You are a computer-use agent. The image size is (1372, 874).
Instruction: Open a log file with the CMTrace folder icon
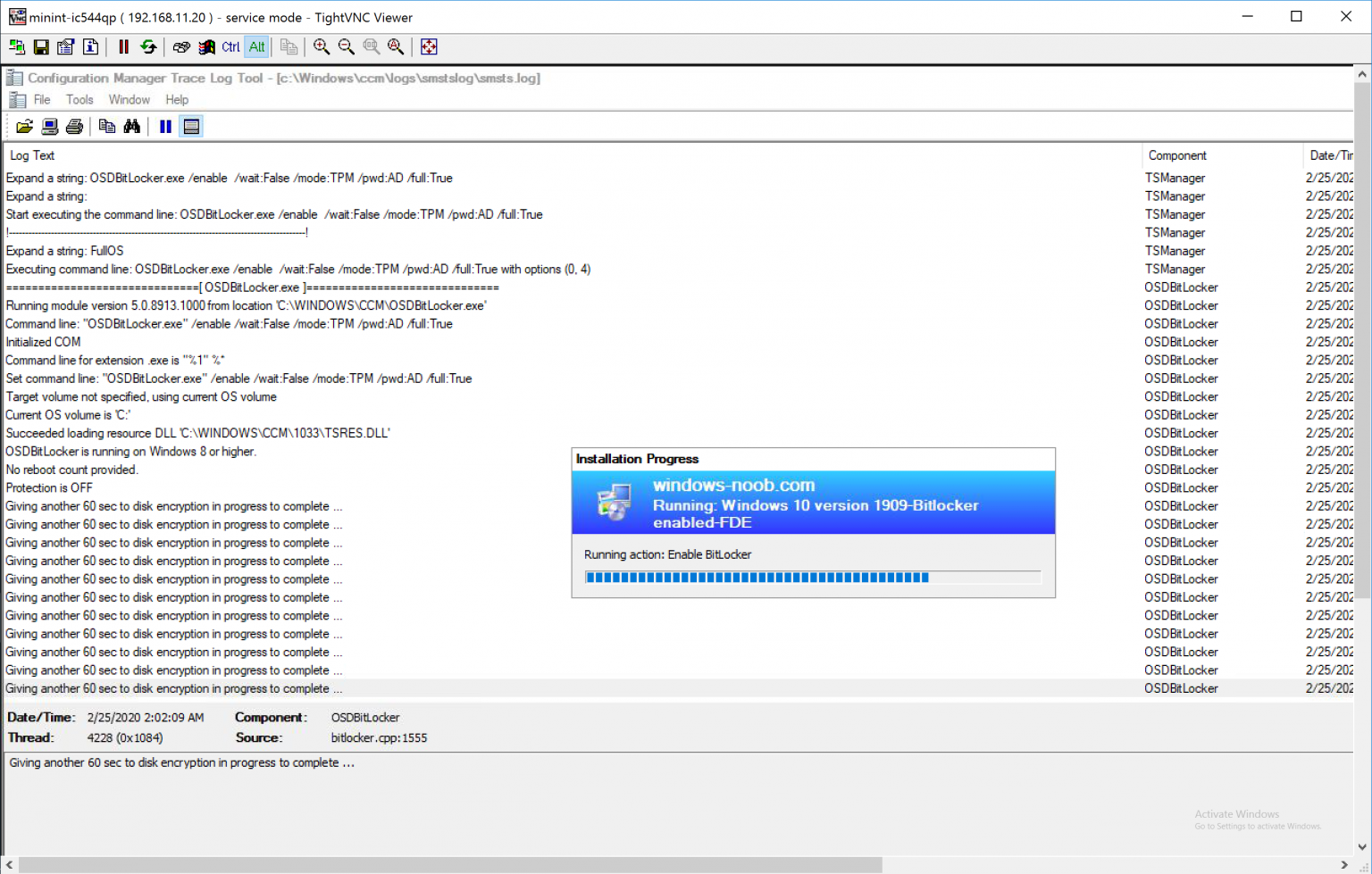tap(24, 127)
